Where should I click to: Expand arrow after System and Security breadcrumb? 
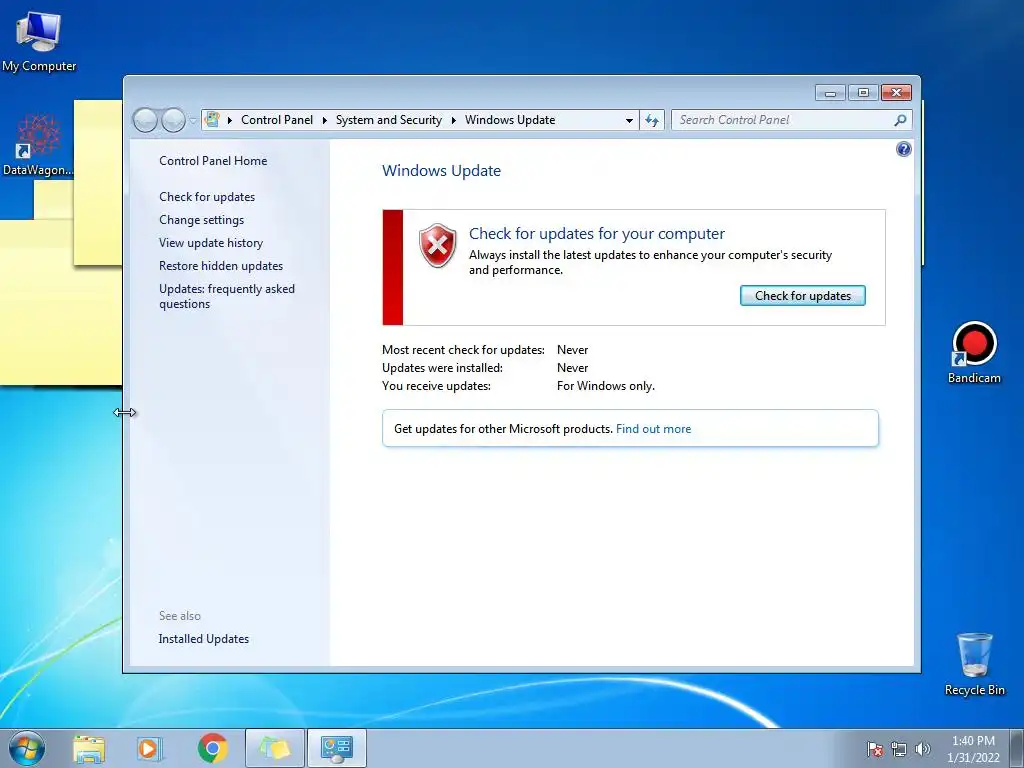pyautogui.click(x=453, y=120)
